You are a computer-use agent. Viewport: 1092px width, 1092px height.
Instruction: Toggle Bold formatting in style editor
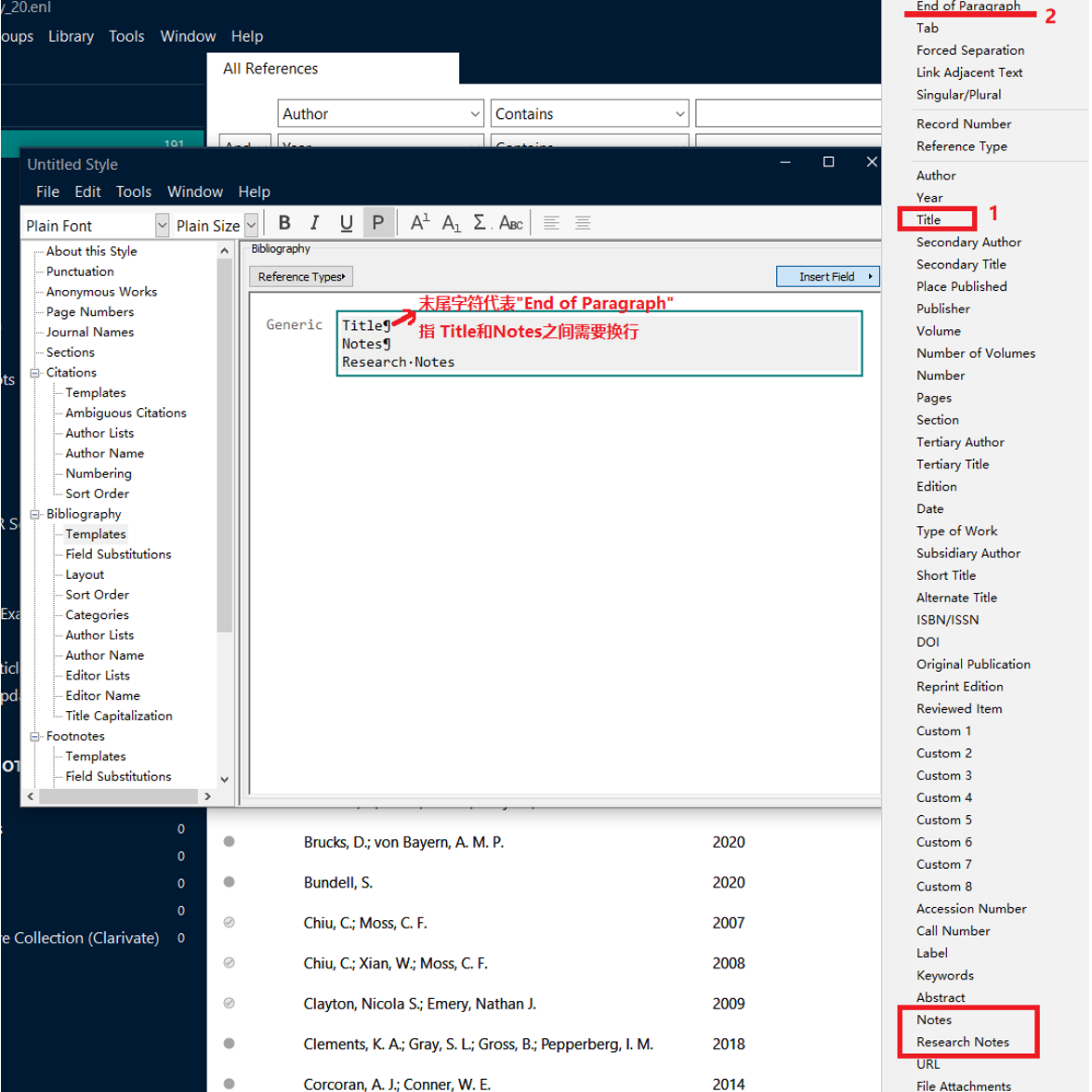(284, 223)
